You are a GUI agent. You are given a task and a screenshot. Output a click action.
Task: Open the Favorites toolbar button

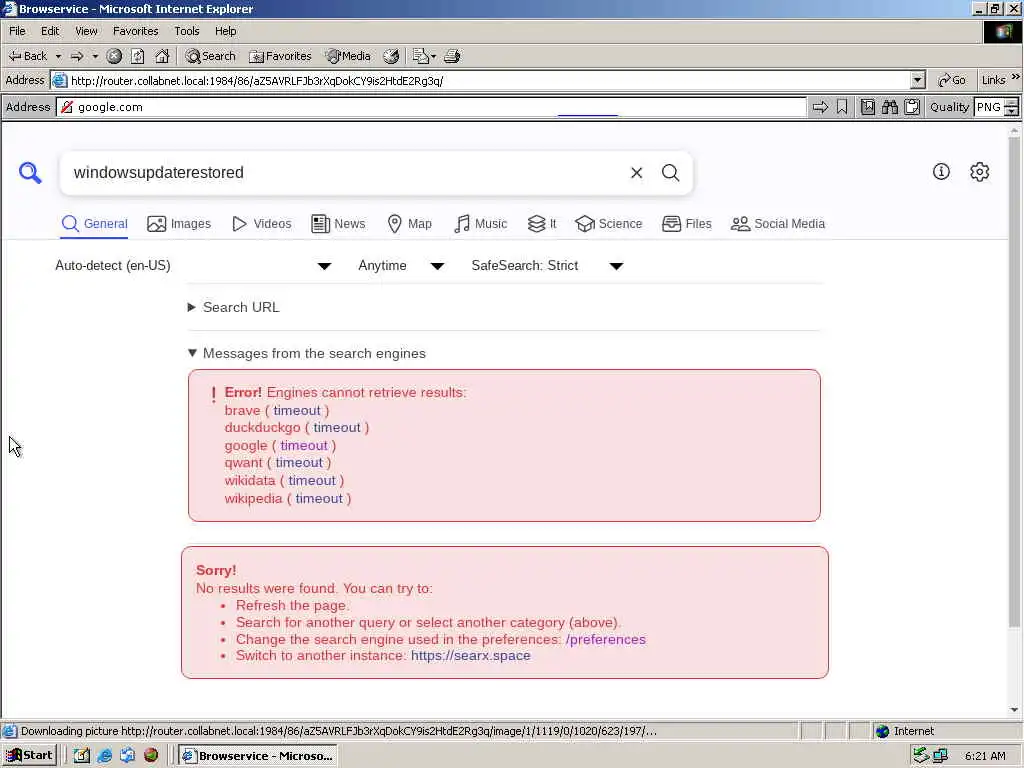(280, 56)
